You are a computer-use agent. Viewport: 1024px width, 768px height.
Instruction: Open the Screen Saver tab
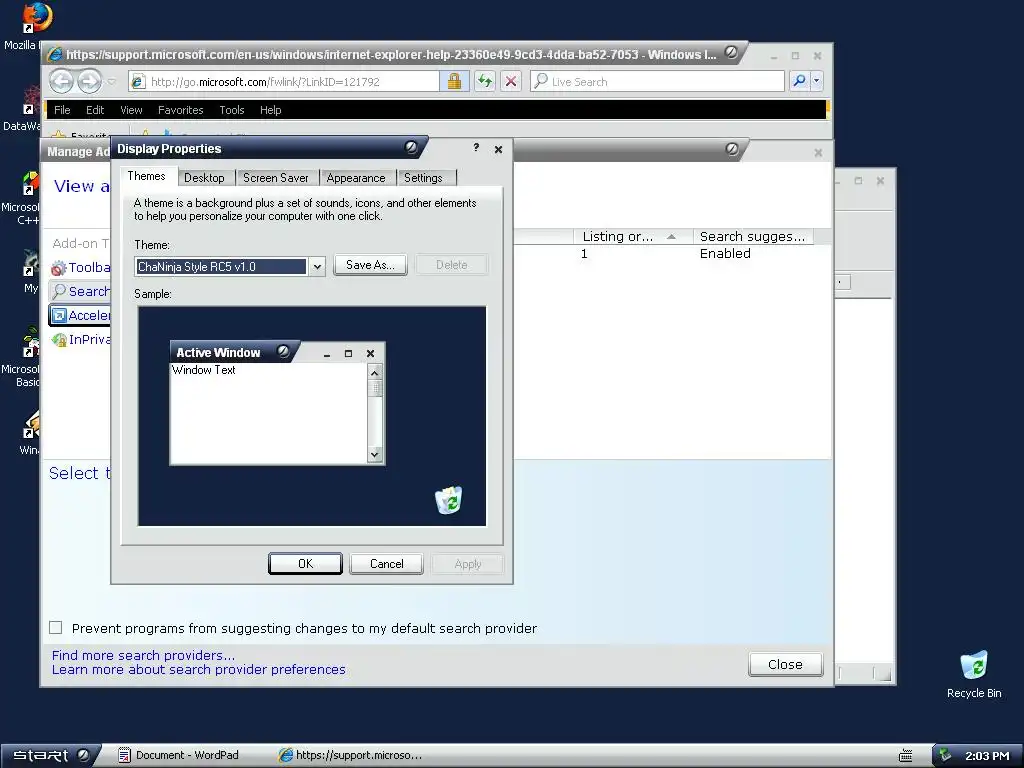[276, 178]
